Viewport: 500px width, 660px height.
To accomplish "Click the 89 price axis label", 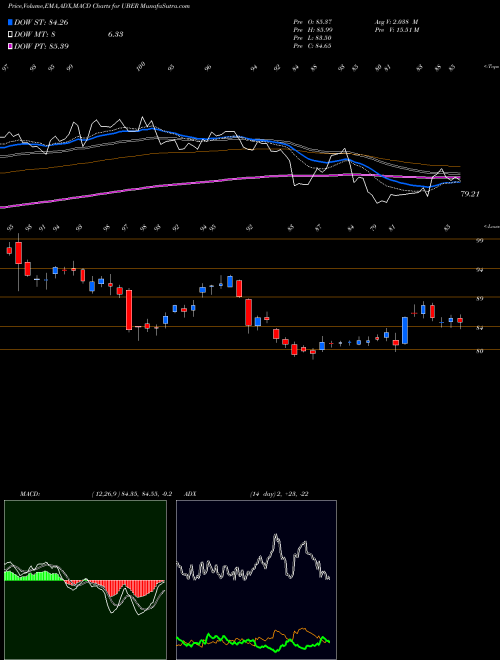I will click(x=479, y=298).
